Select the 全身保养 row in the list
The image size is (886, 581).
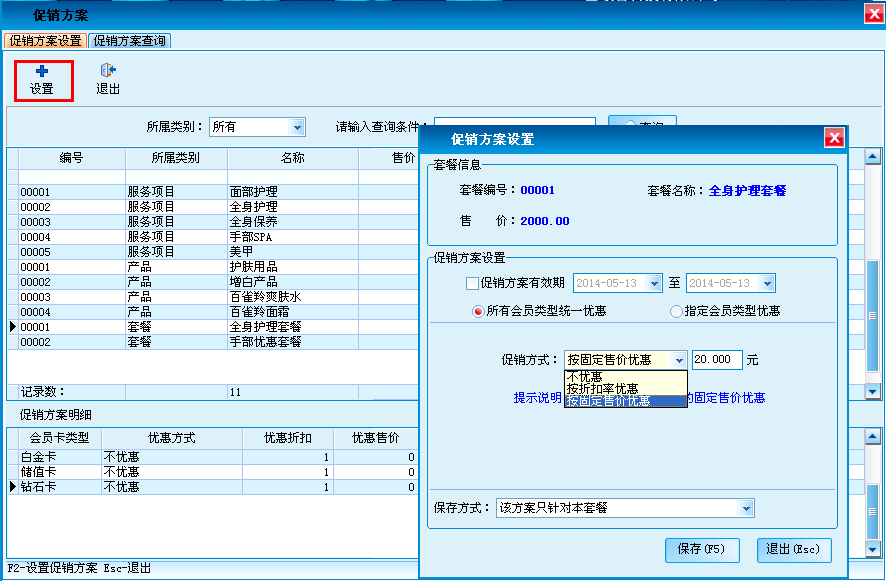pyautogui.click(x=253, y=222)
